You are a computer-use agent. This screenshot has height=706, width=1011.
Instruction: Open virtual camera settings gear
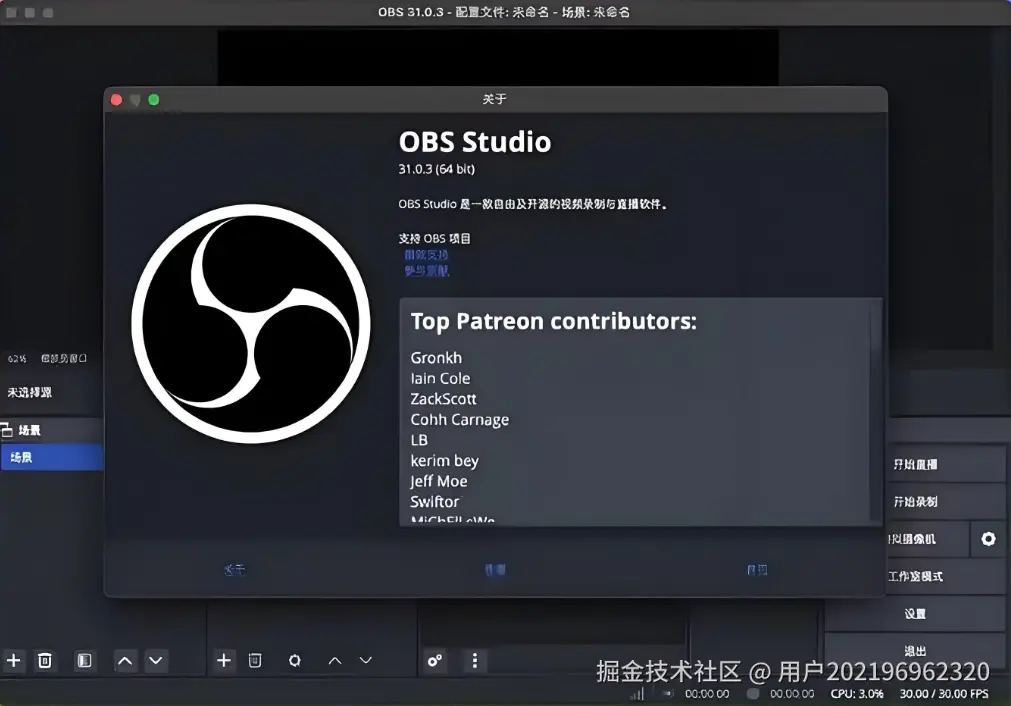(988, 539)
